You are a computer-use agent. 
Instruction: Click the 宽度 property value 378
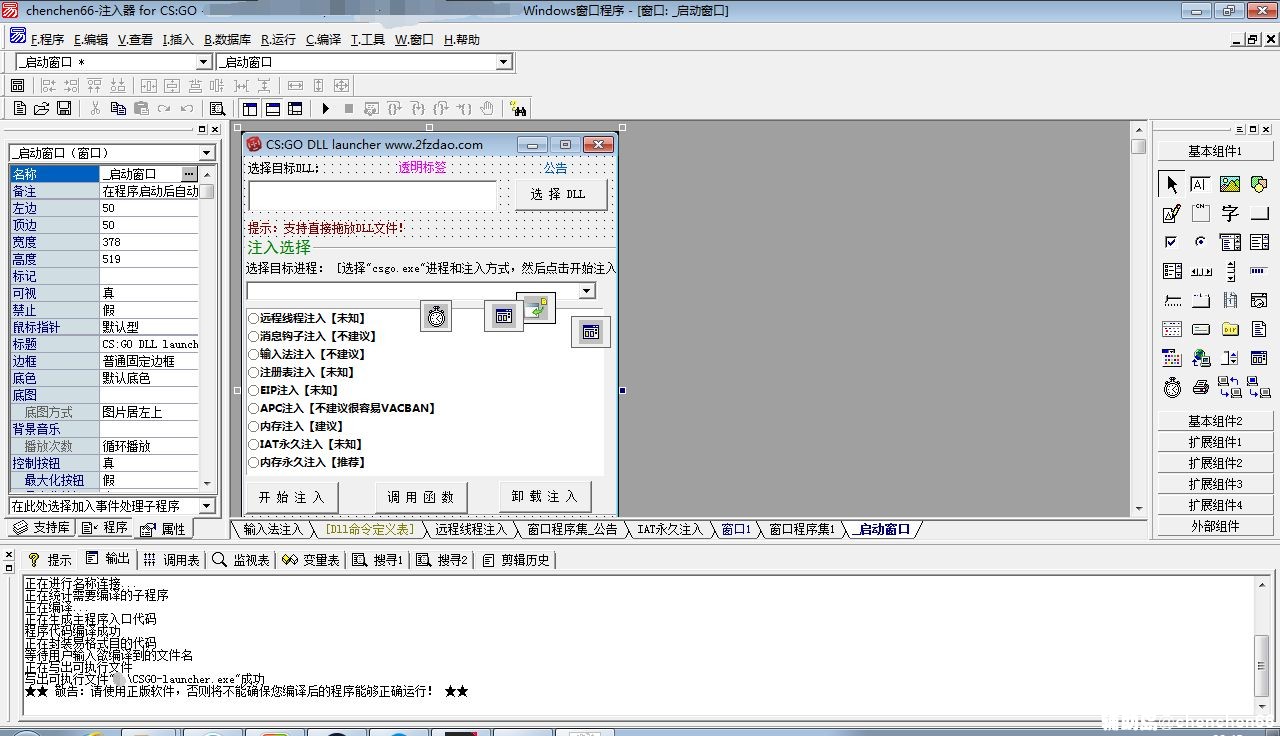click(x=149, y=242)
